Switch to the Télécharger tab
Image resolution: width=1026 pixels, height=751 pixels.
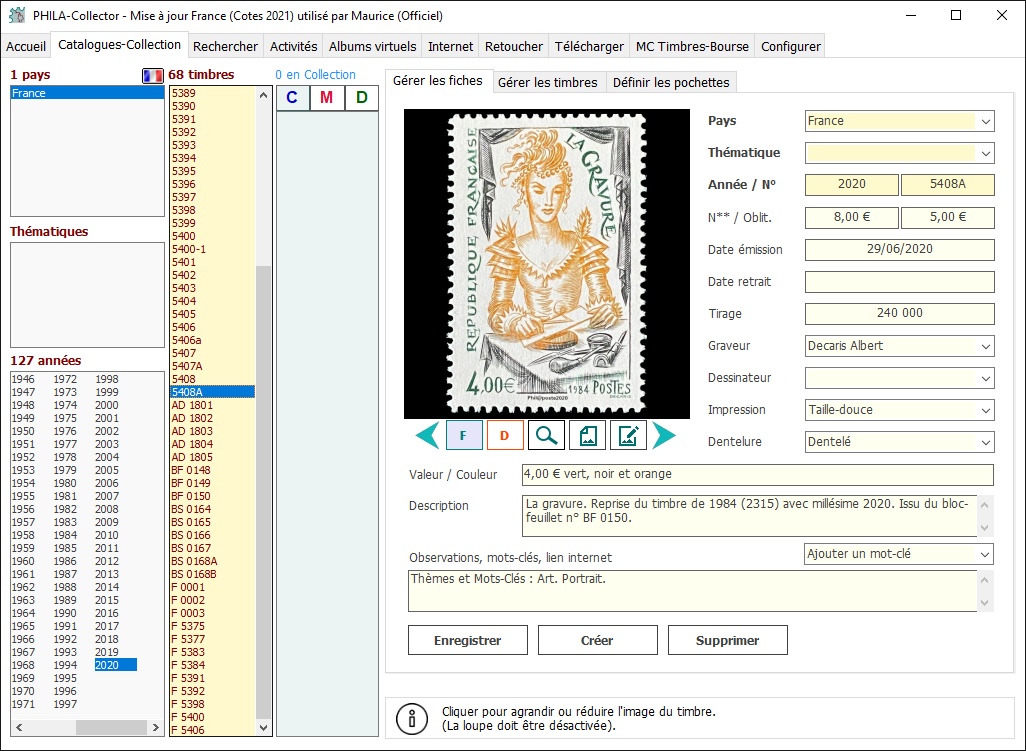pyautogui.click(x=589, y=46)
